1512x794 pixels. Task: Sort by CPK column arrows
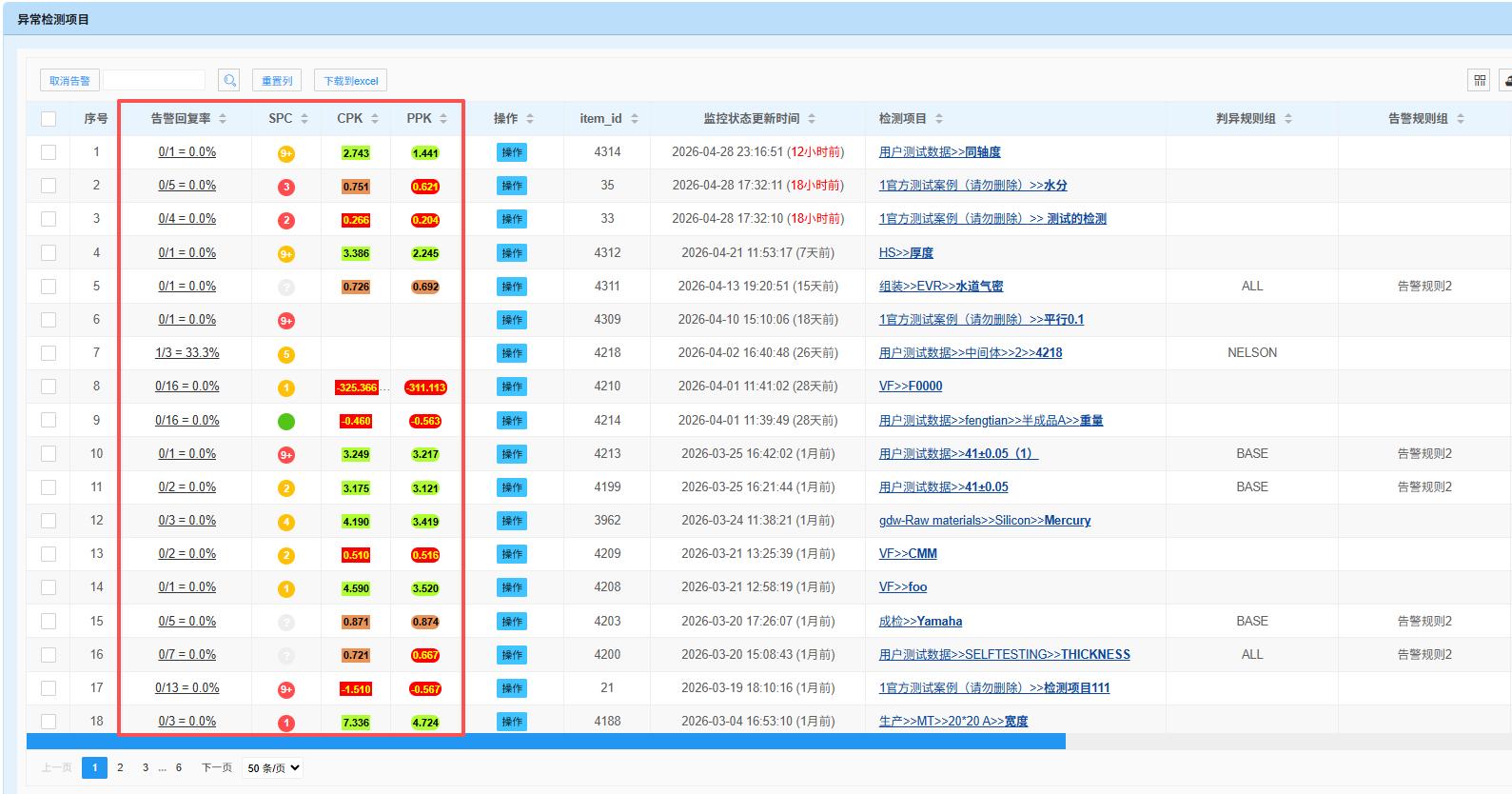tap(375, 119)
